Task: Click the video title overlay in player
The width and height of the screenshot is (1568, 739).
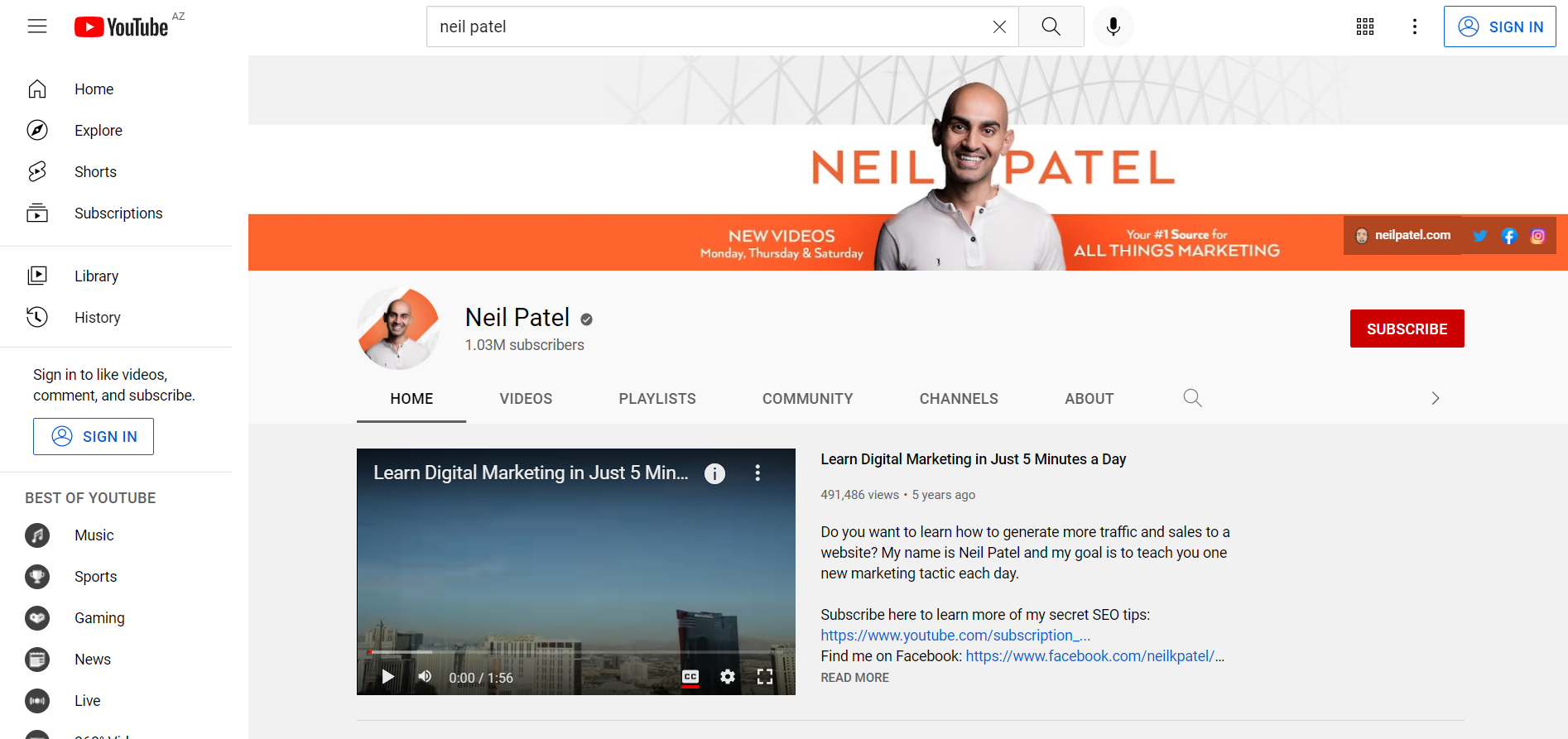Action: [x=531, y=473]
